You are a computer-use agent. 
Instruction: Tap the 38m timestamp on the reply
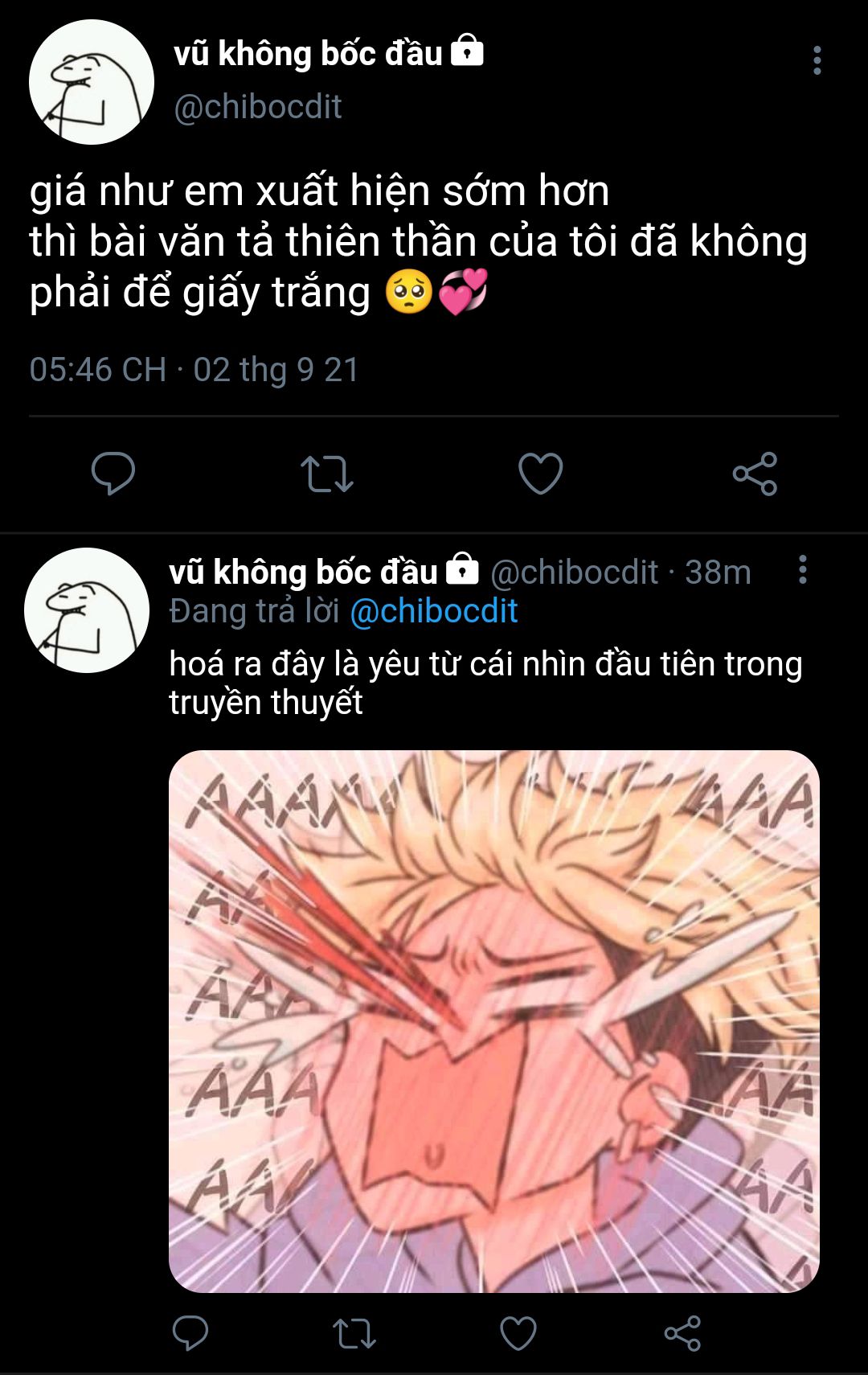pyautogui.click(x=718, y=573)
